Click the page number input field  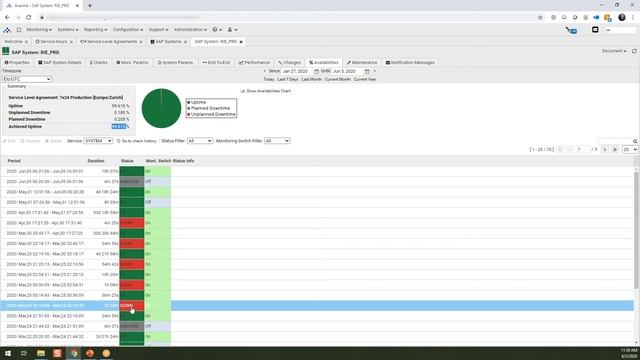click(583, 150)
